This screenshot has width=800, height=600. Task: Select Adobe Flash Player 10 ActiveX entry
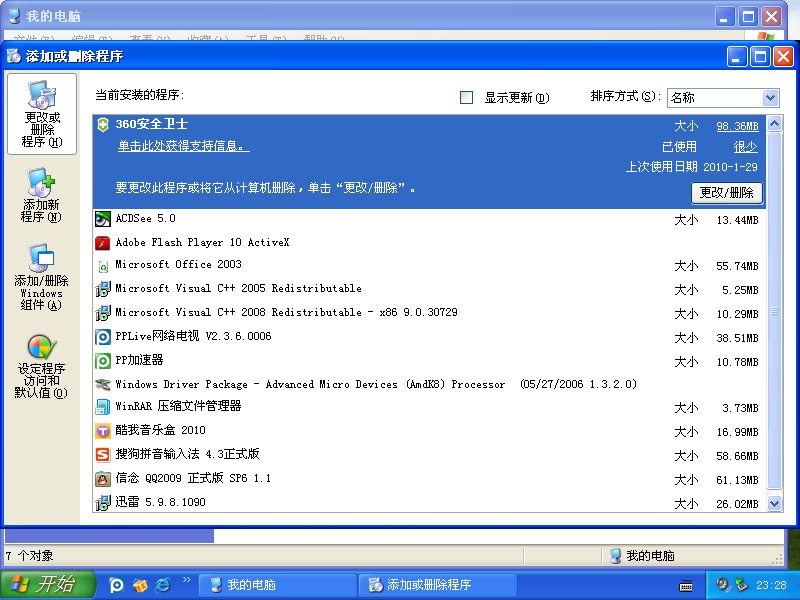pyautogui.click(x=429, y=243)
